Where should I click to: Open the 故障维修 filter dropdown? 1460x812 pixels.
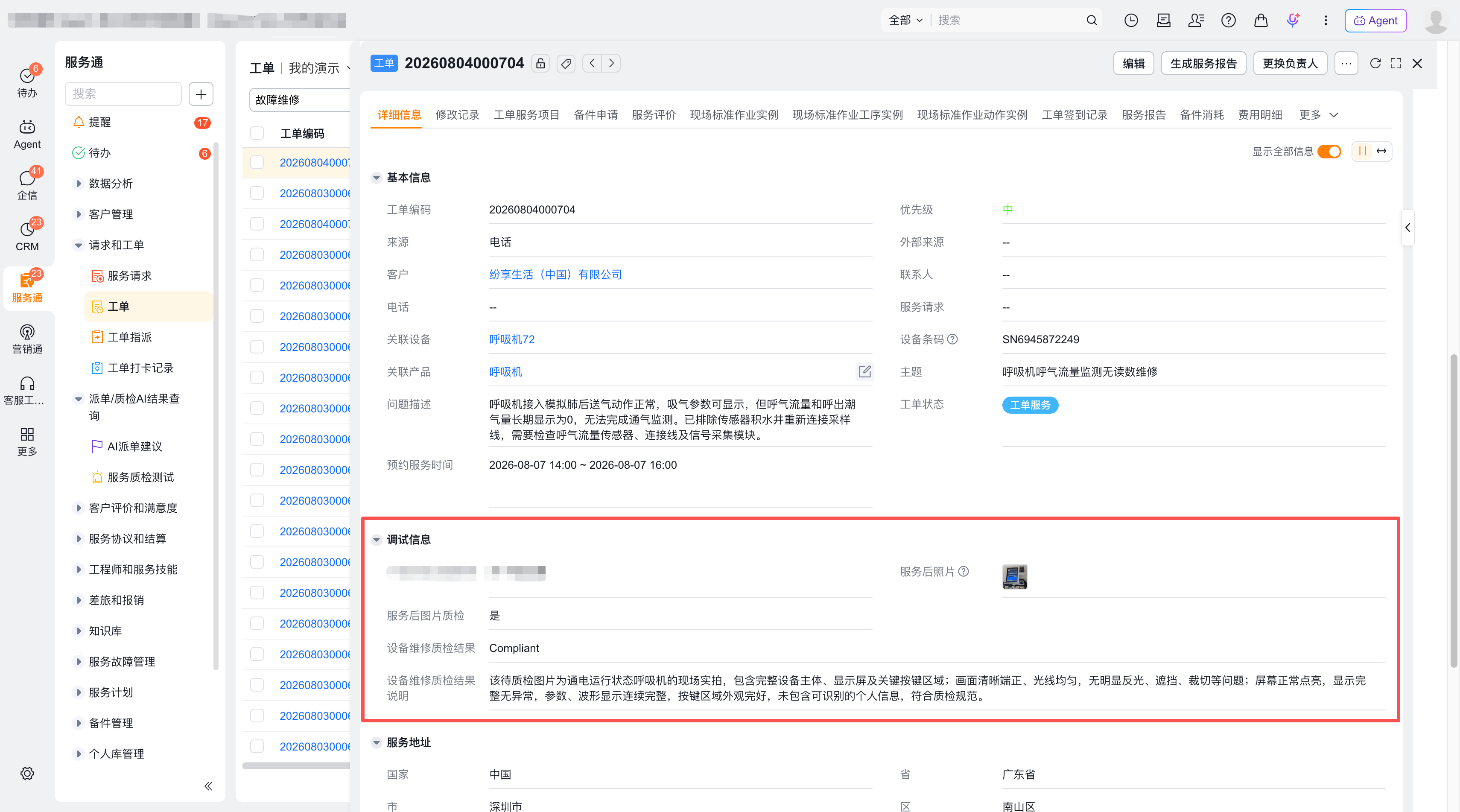click(x=299, y=100)
